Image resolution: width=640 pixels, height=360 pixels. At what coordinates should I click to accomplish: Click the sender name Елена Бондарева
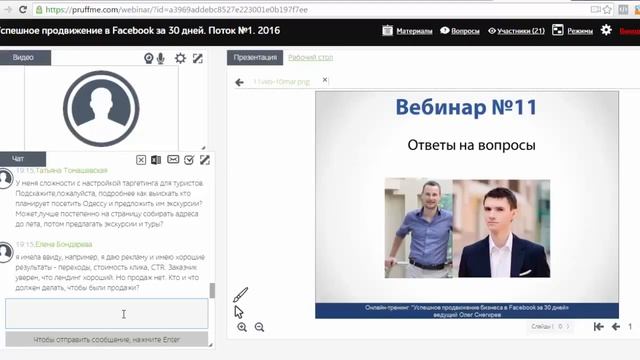(64, 244)
